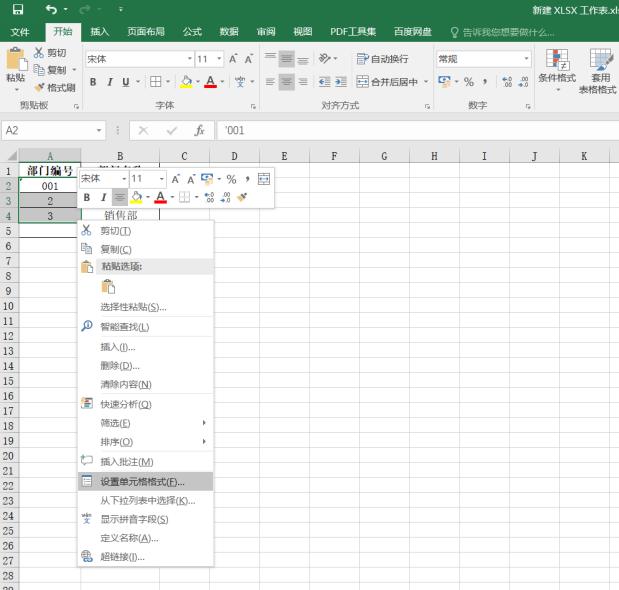Choose 快速分析(Q) in context menu
Viewport: 619px width, 590px height.
(x=145, y=404)
